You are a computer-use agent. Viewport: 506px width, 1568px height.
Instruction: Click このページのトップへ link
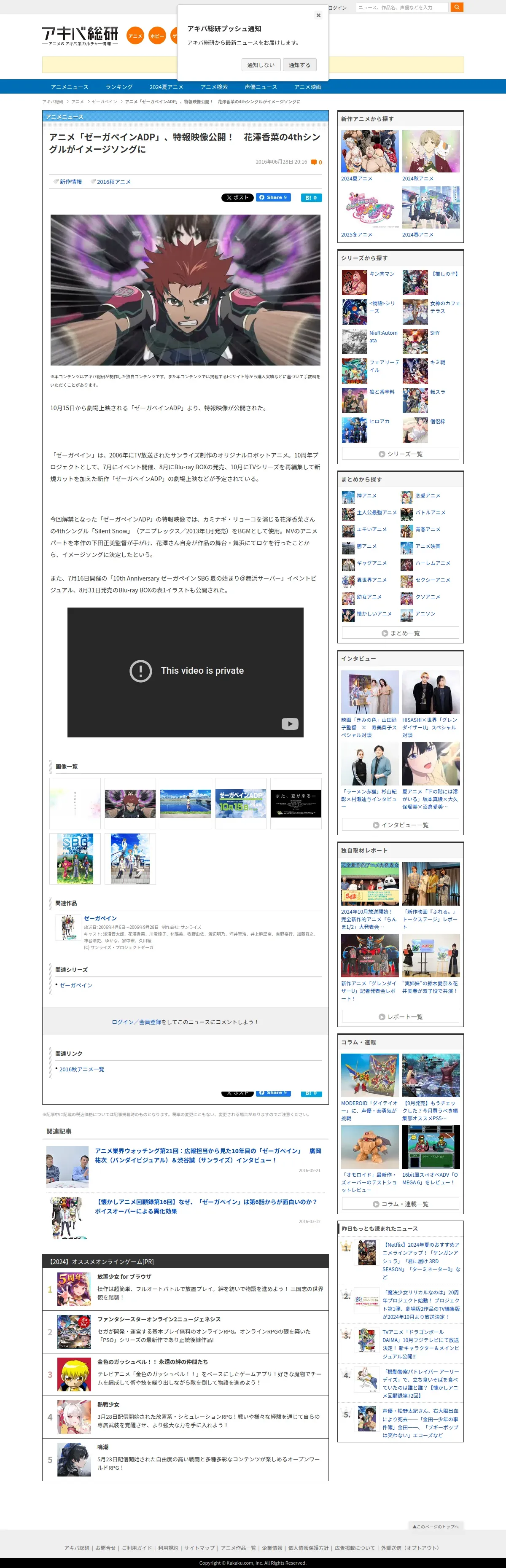pyautogui.click(x=435, y=1526)
